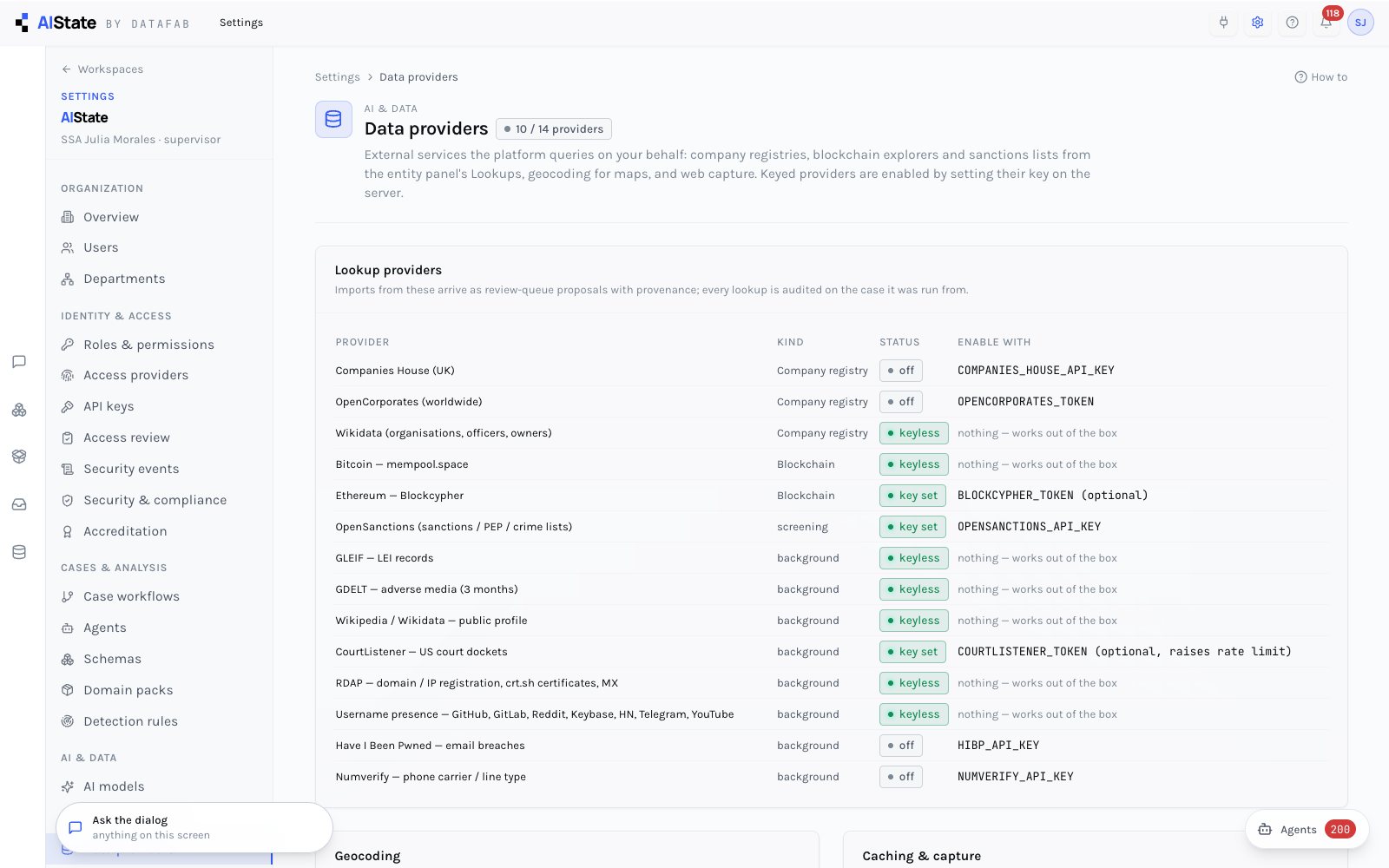
Task: Open the connections plug icon
Action: pyautogui.click(x=1223, y=23)
